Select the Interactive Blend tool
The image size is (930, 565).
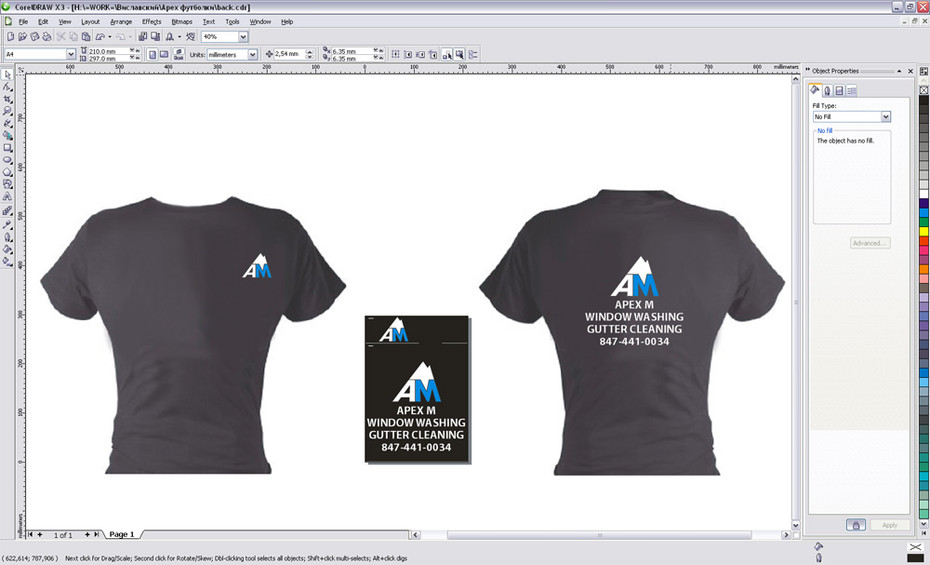7,210
